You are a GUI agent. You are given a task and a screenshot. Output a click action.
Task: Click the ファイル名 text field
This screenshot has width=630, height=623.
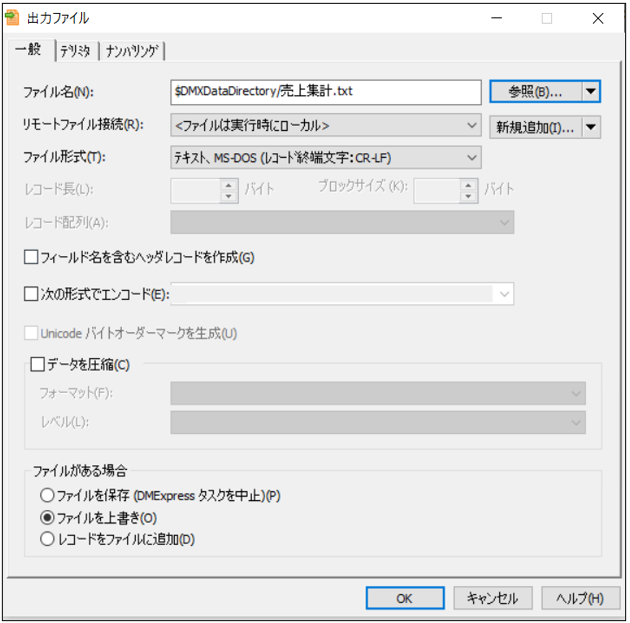[327, 92]
